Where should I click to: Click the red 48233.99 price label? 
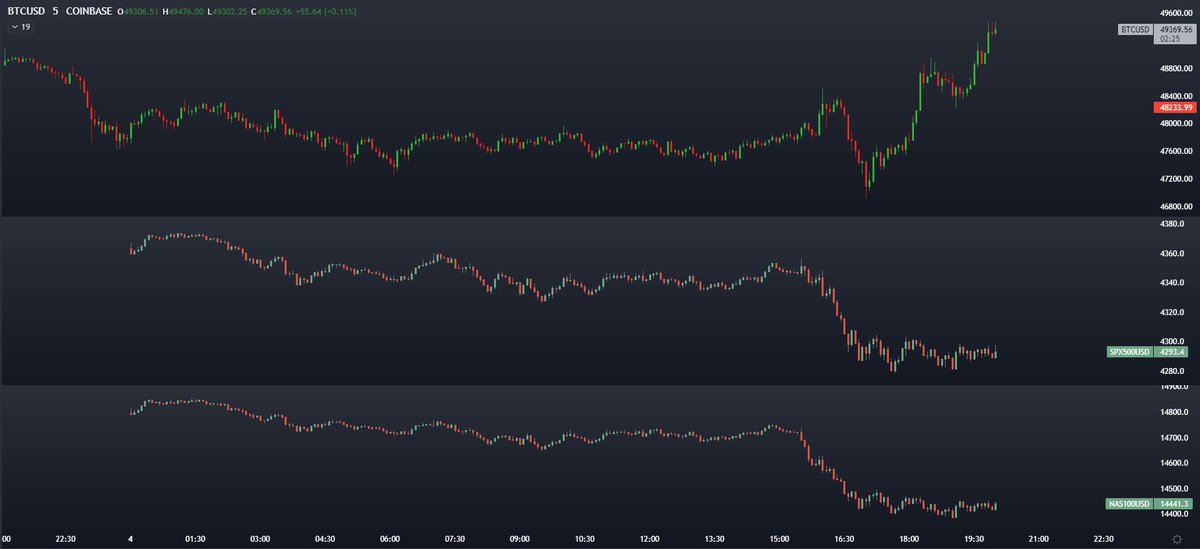[1173, 106]
